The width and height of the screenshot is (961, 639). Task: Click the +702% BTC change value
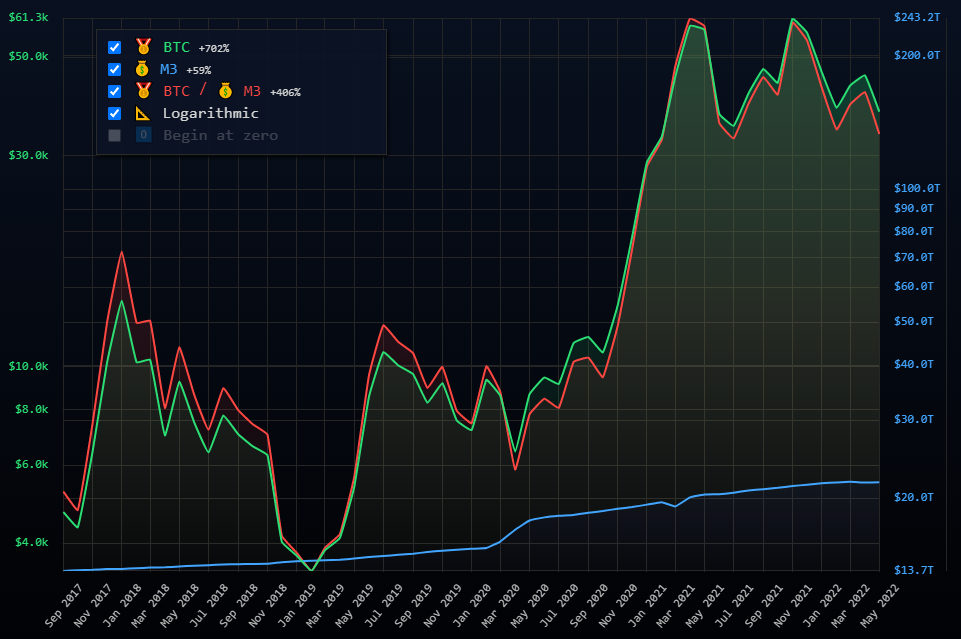pyautogui.click(x=214, y=48)
